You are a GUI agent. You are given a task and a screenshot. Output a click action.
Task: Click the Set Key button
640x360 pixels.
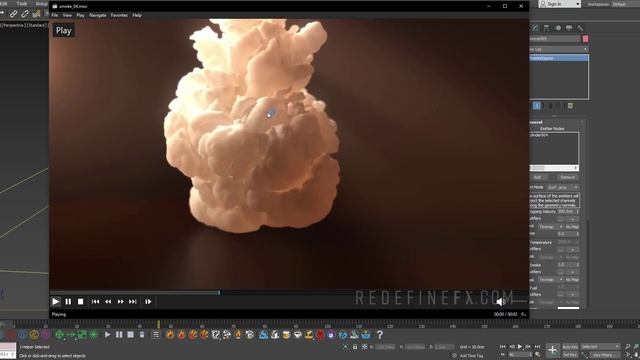(x=570, y=355)
